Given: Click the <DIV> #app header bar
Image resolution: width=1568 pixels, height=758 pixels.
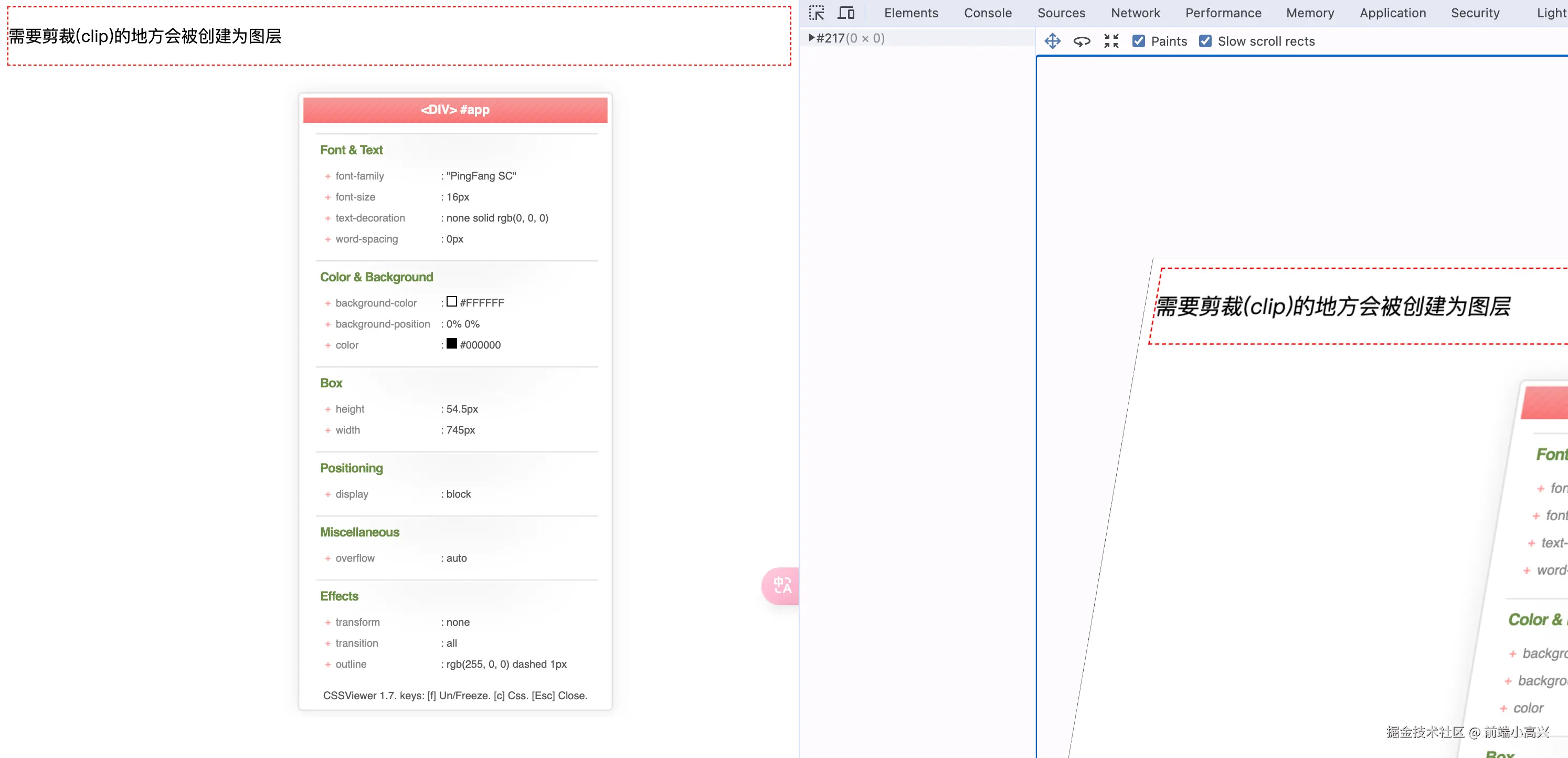Looking at the screenshot, I should pyautogui.click(x=454, y=110).
